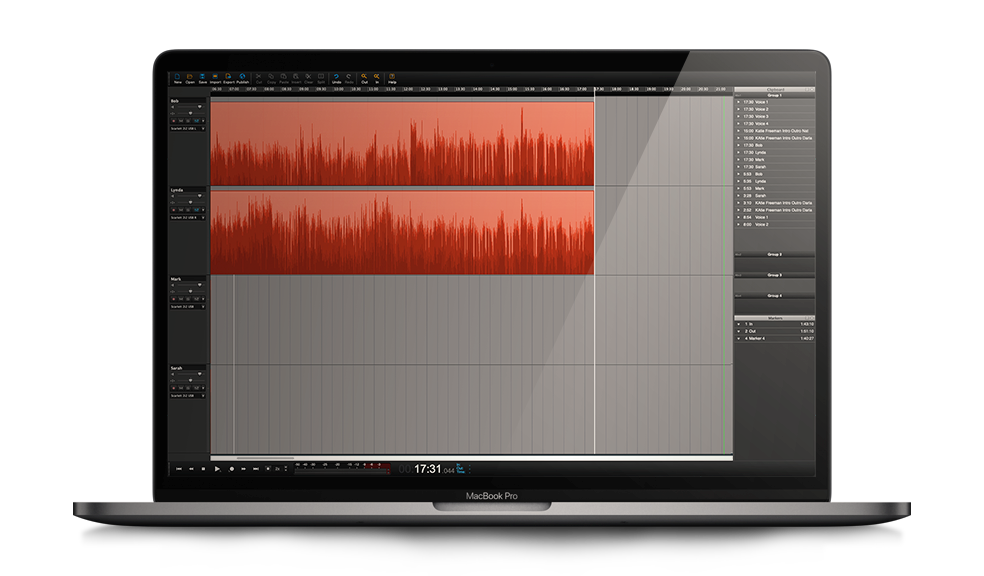Select clipboard item '17:30 Voice 3'
This screenshot has height=576, width=984.
click(x=774, y=116)
